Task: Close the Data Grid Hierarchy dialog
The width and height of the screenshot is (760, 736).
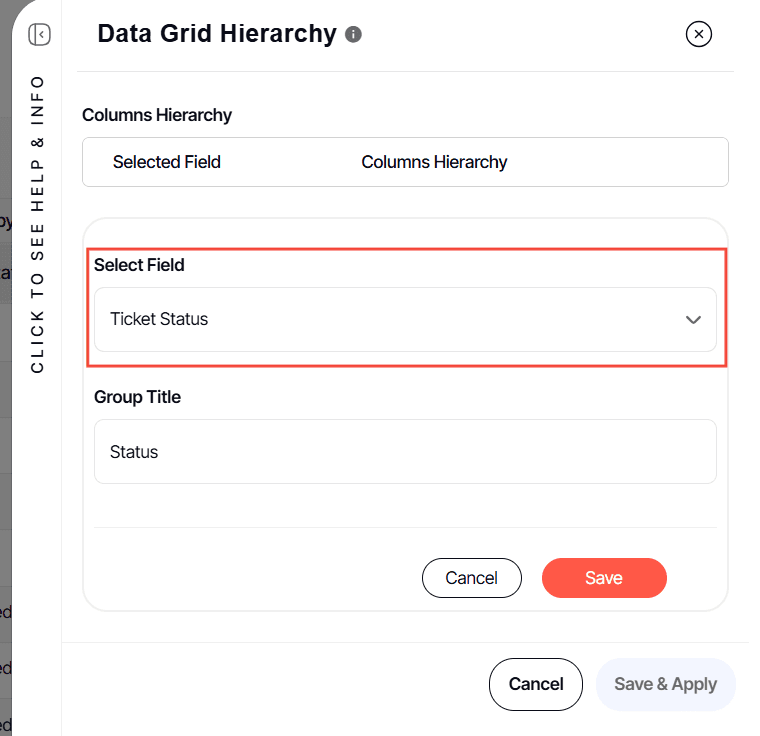Action: [x=698, y=34]
